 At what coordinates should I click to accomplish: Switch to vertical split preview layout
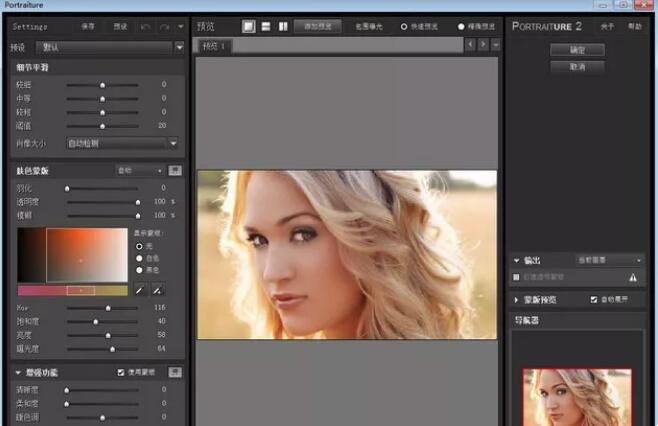pos(282,26)
